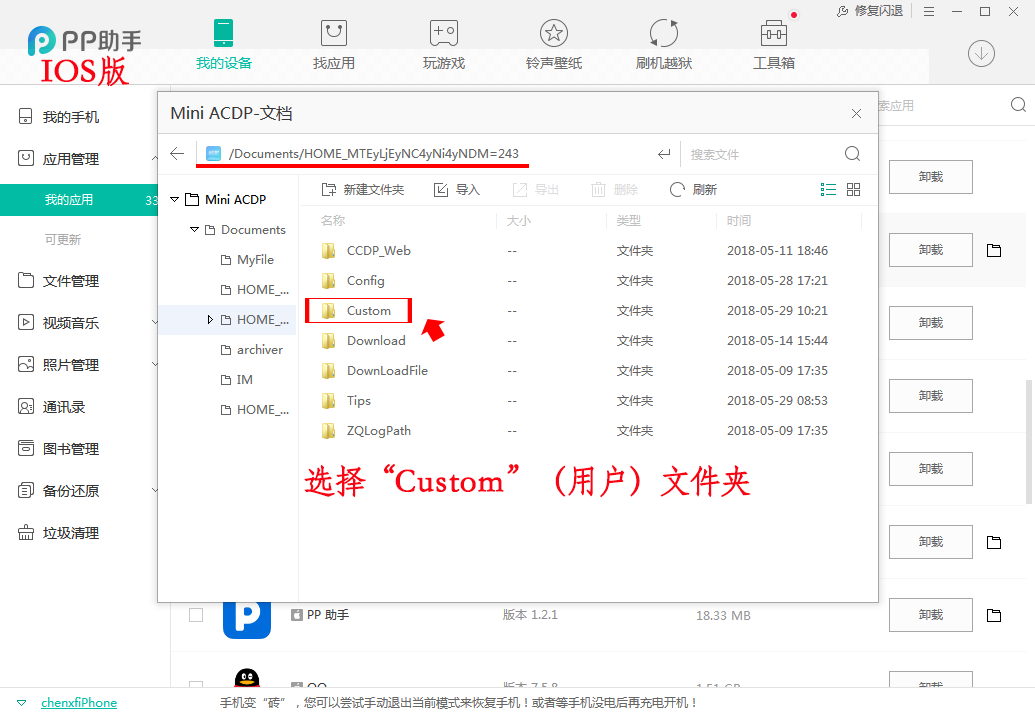Click the path address field
The image size is (1035, 719).
(422, 154)
